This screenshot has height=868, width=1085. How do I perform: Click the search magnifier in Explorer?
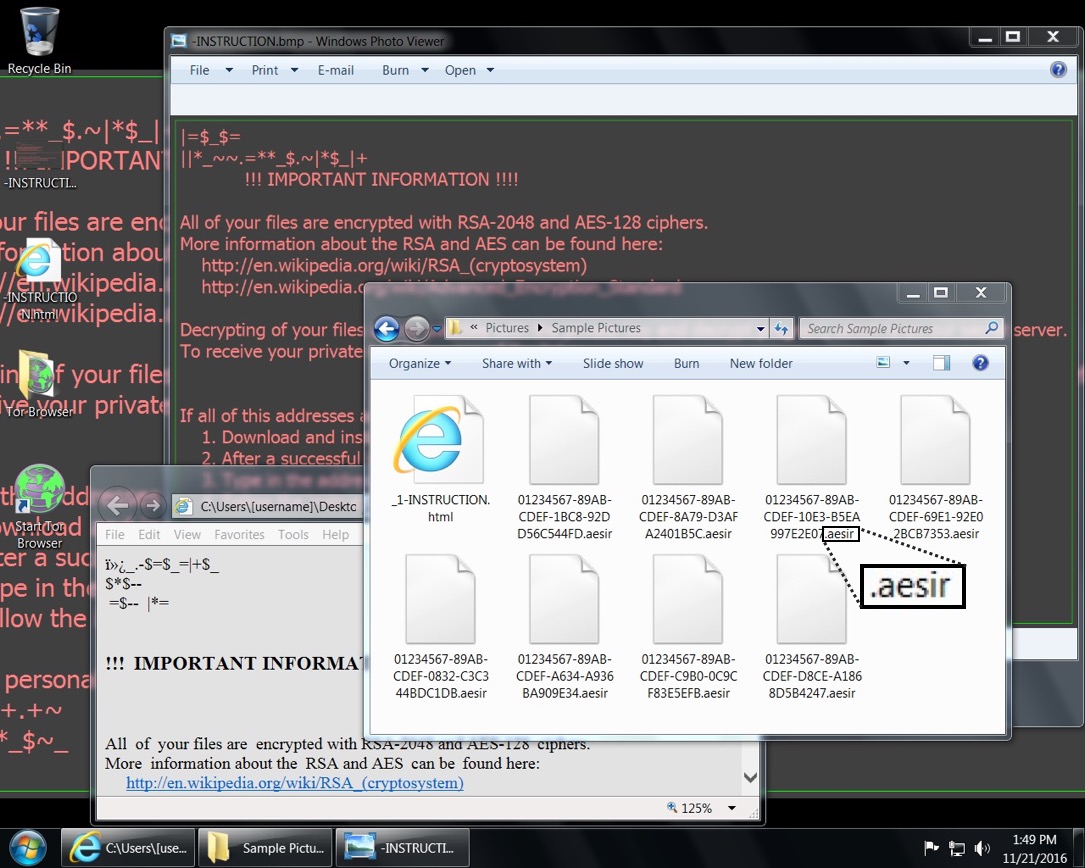click(x=992, y=328)
